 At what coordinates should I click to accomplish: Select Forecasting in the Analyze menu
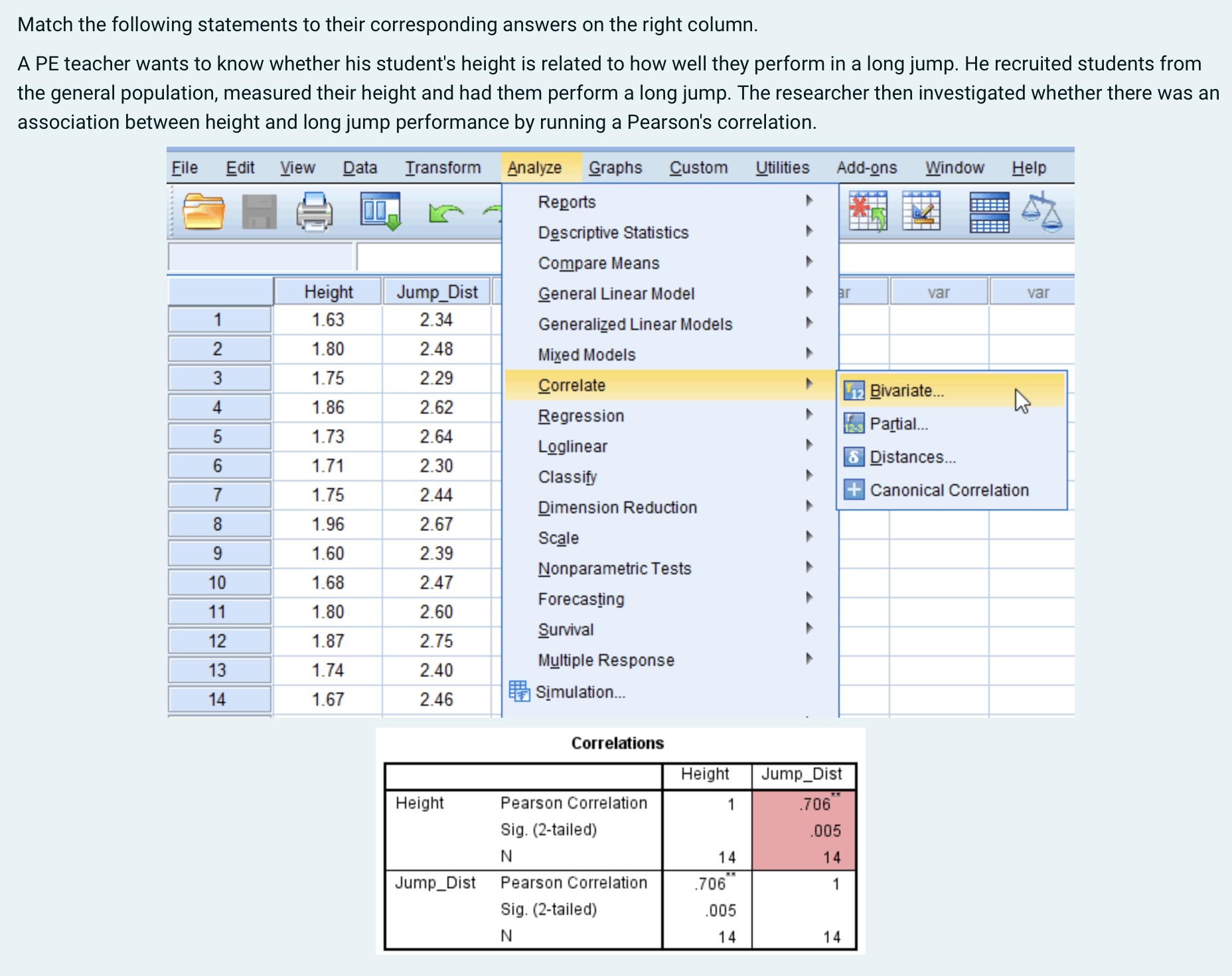(670, 599)
